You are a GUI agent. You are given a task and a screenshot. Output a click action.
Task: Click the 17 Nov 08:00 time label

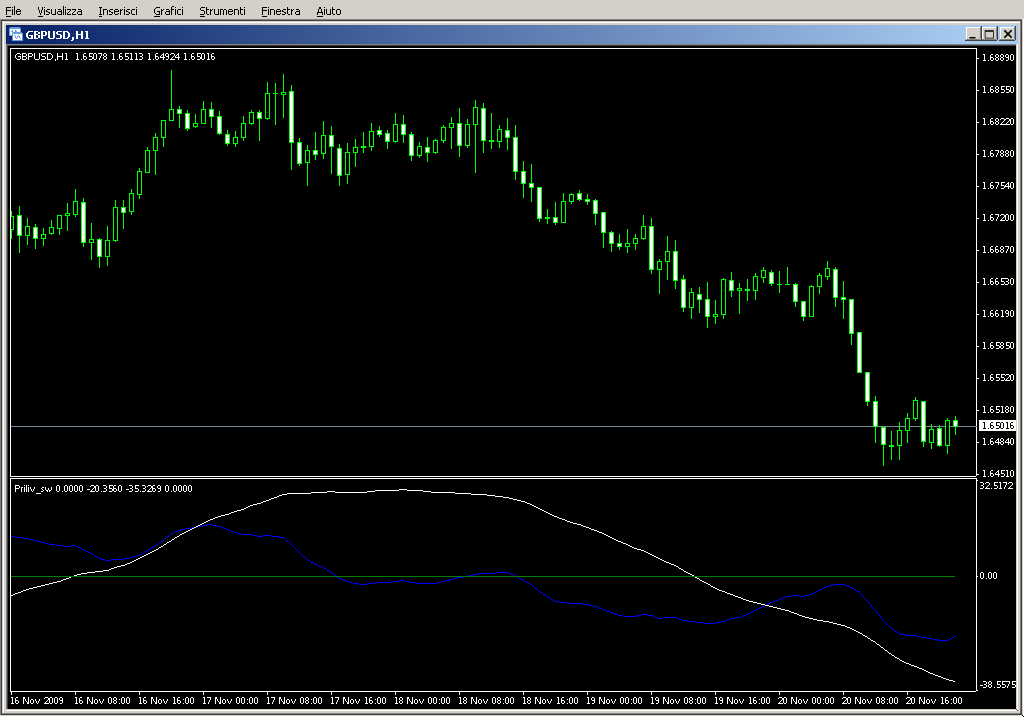(294, 701)
